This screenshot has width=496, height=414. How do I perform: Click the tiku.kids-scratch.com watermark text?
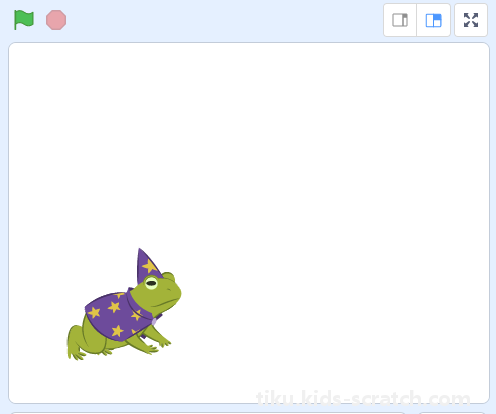click(363, 398)
